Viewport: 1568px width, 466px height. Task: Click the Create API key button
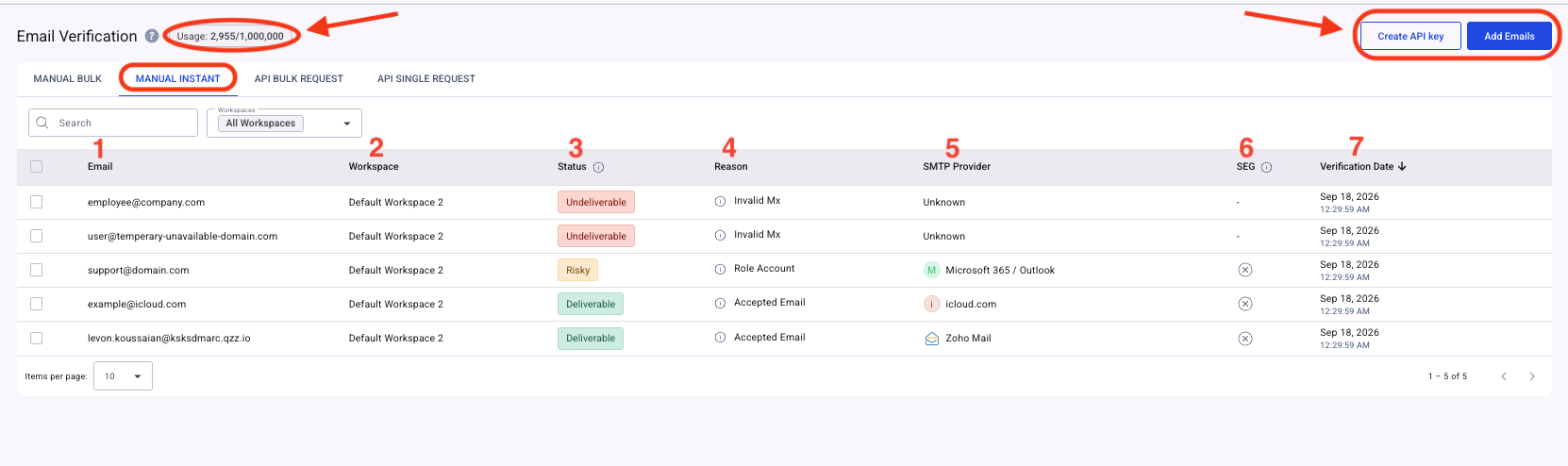point(1410,36)
